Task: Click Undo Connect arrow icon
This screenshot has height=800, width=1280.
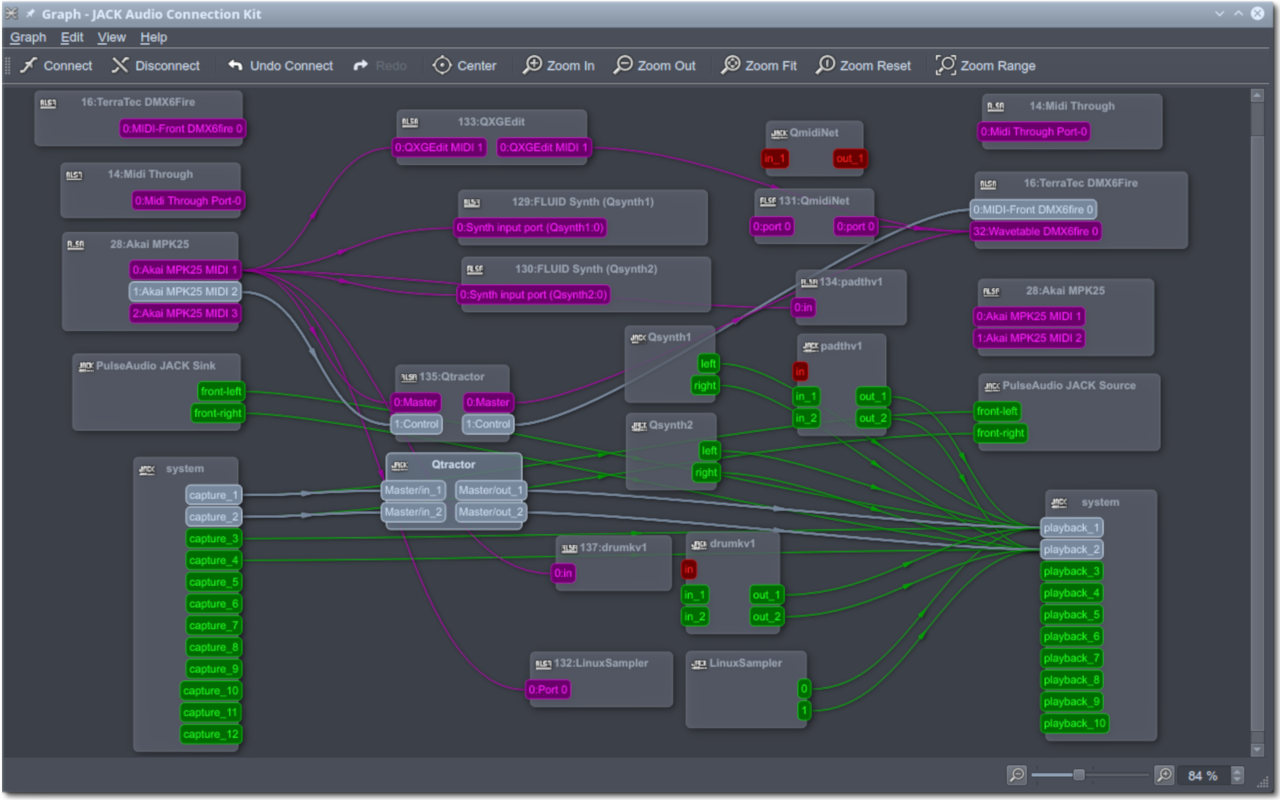Action: [235, 65]
